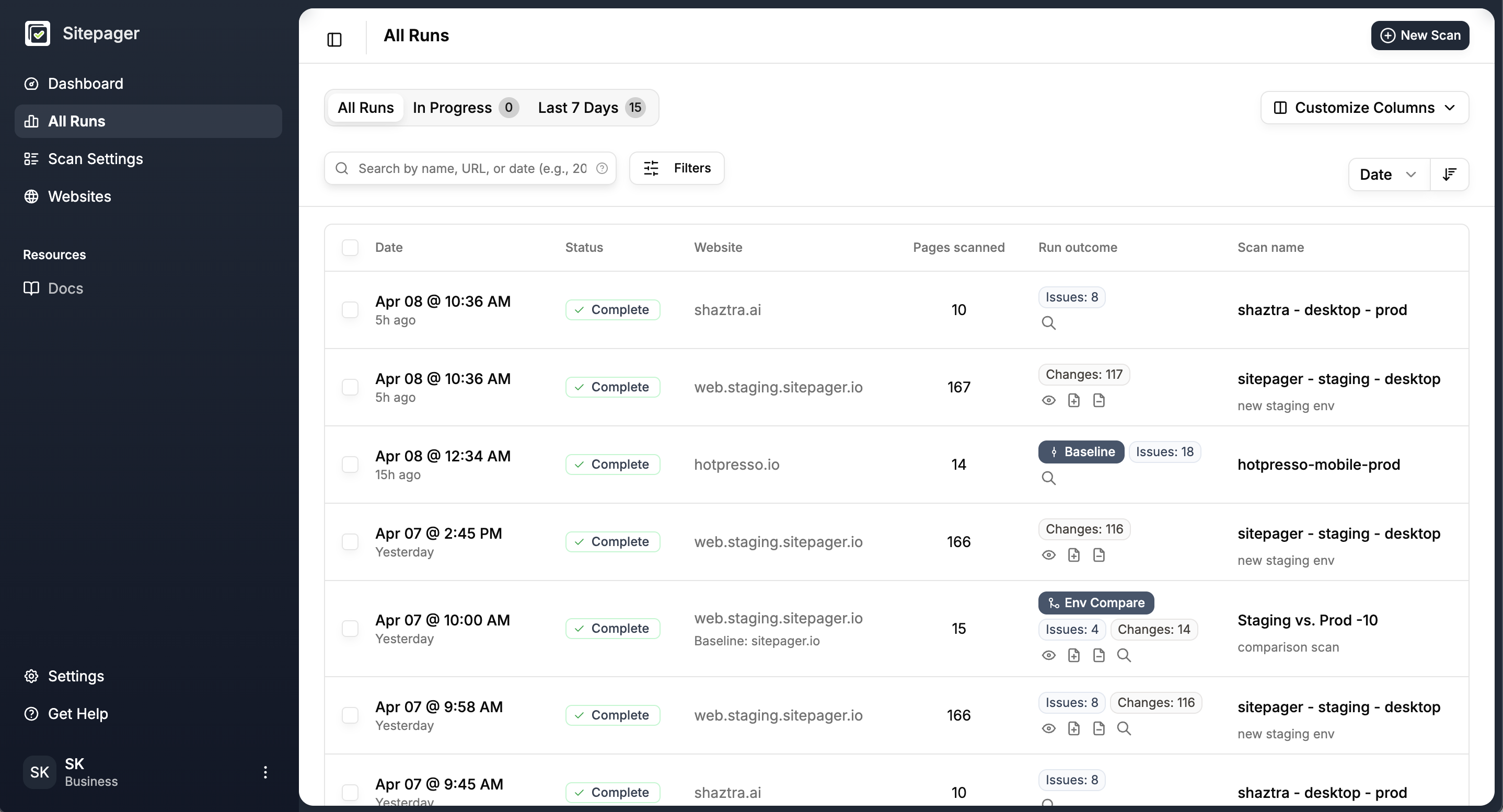Toggle the select-all checkbox in table header
The image size is (1503, 812).
click(x=350, y=247)
